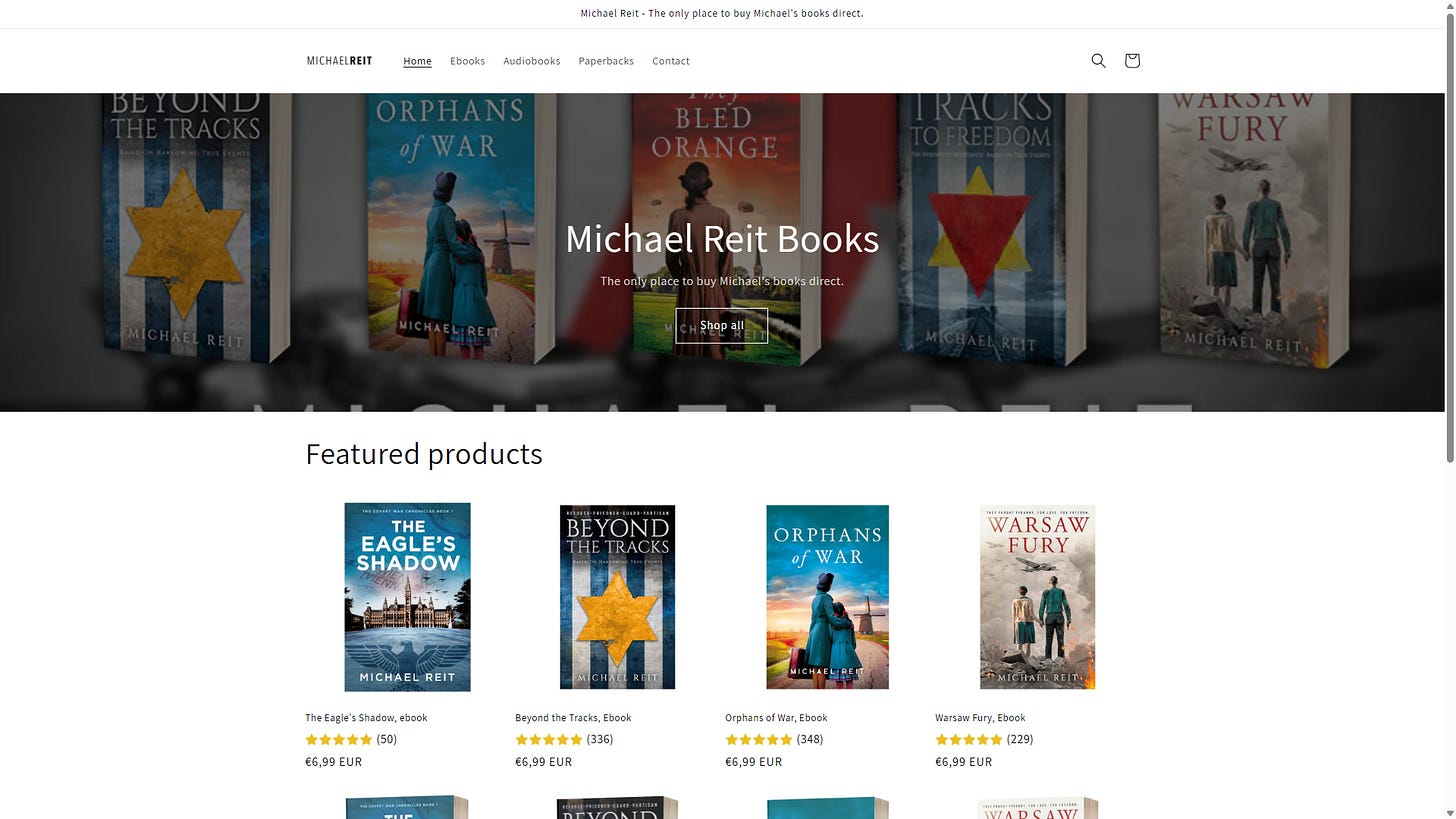Click the Michael Reit Books hero heading
This screenshot has width=1456, height=819.
(x=722, y=239)
